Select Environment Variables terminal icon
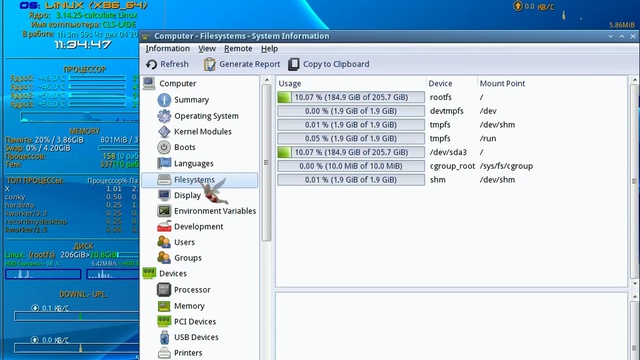 pos(164,211)
